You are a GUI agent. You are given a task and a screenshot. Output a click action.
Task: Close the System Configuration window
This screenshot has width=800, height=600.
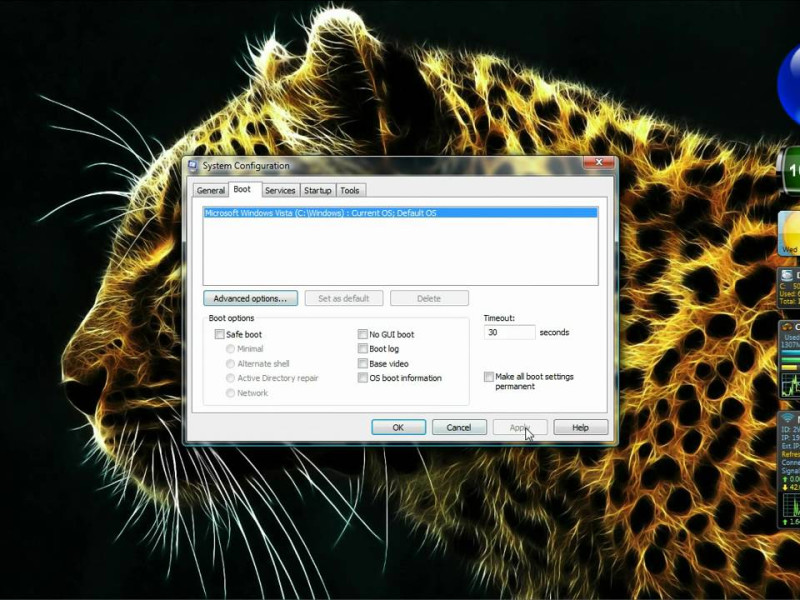599,162
